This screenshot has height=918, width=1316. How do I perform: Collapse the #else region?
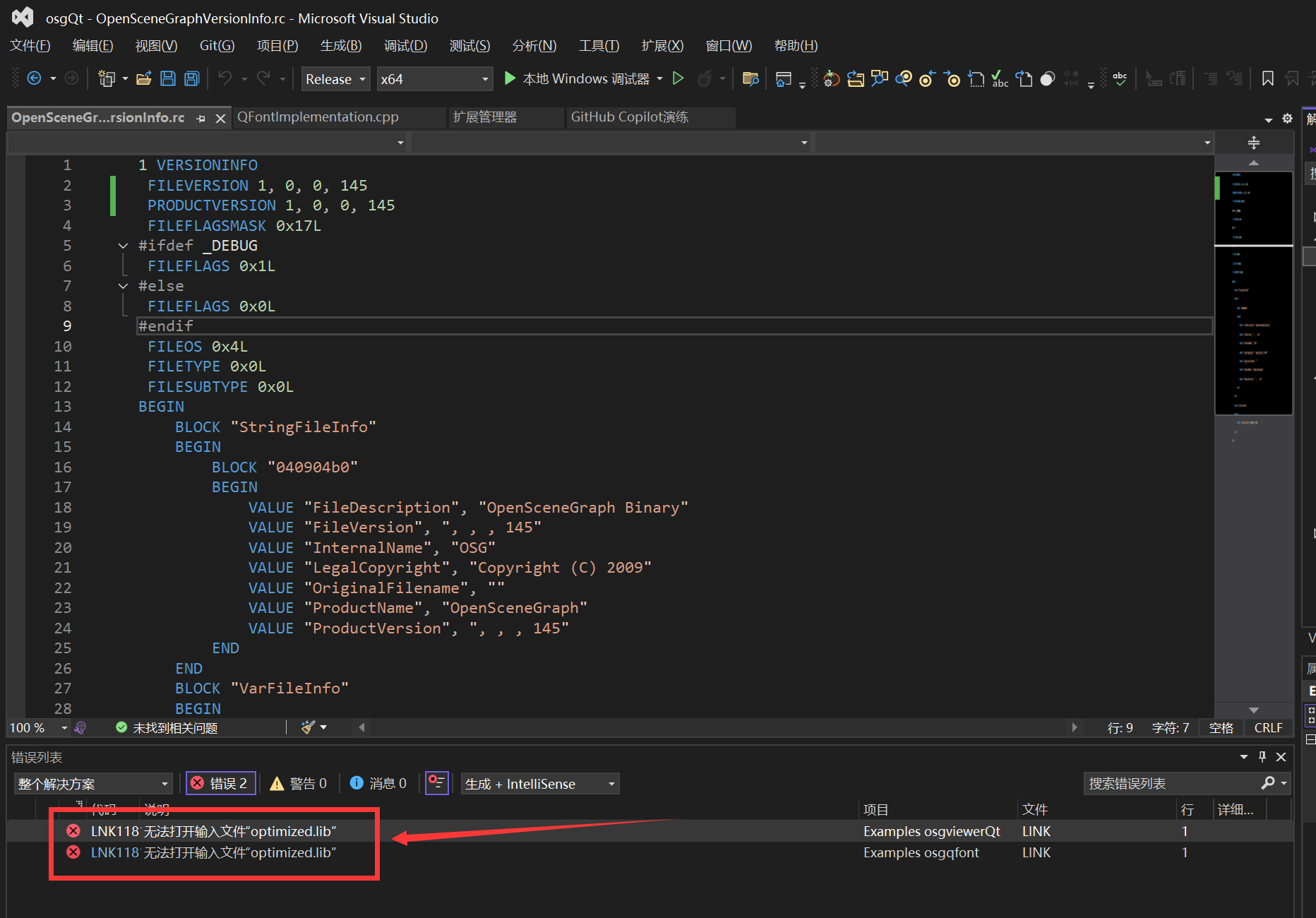[123, 286]
